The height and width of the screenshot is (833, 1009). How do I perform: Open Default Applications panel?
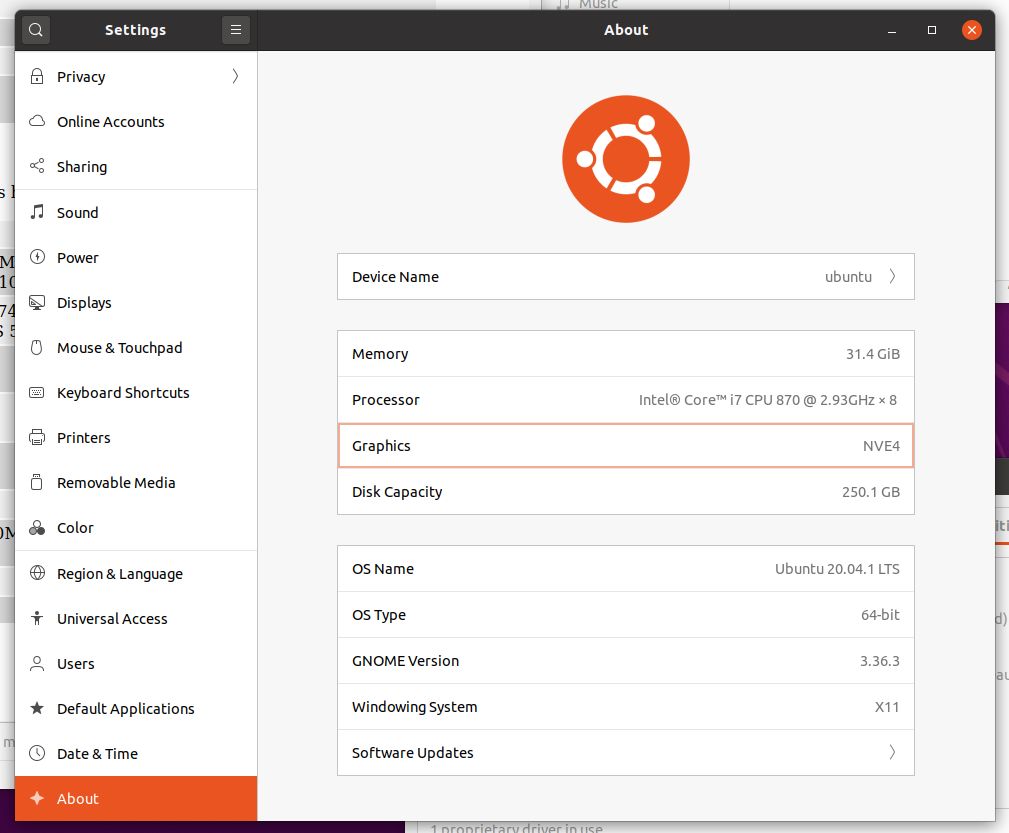point(136,709)
